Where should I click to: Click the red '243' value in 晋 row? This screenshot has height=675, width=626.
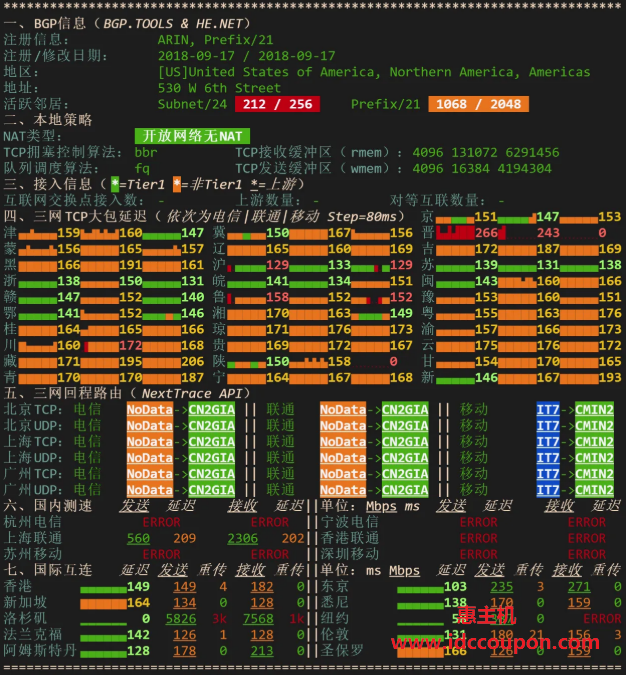pos(548,233)
